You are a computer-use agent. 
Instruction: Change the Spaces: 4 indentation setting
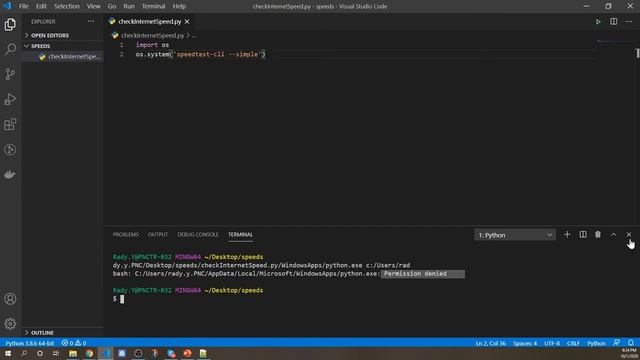[525, 343]
